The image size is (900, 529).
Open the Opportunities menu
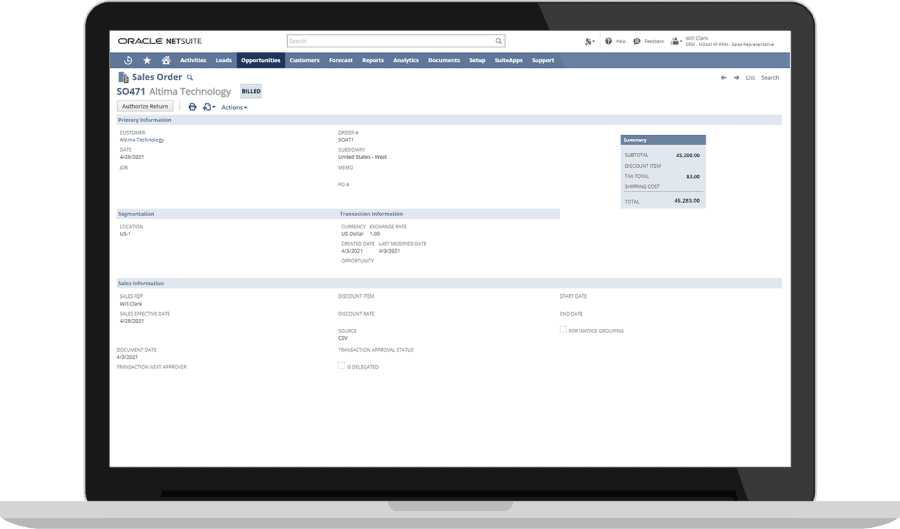pyautogui.click(x=261, y=60)
